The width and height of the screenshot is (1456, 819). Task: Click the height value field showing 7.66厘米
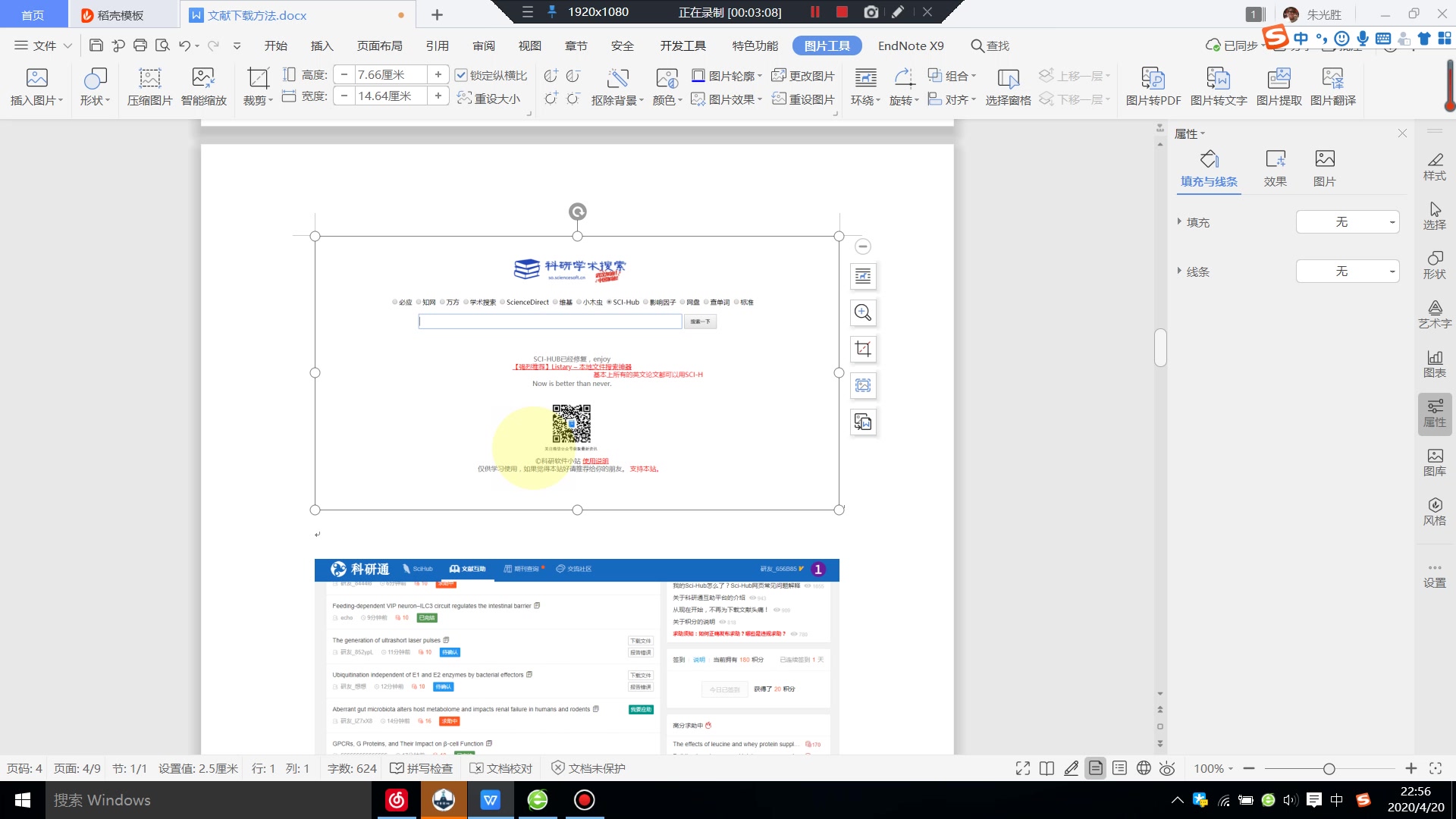pos(390,74)
